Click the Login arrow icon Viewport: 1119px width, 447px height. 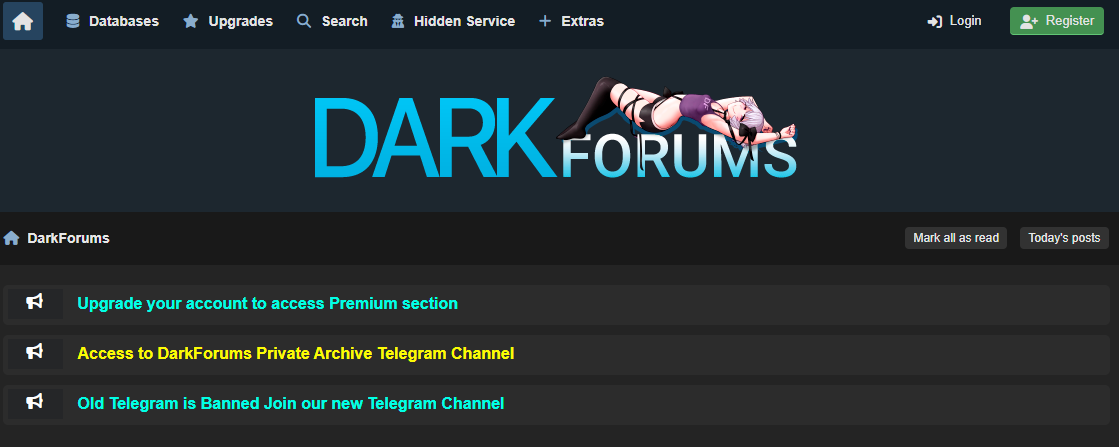coord(934,21)
